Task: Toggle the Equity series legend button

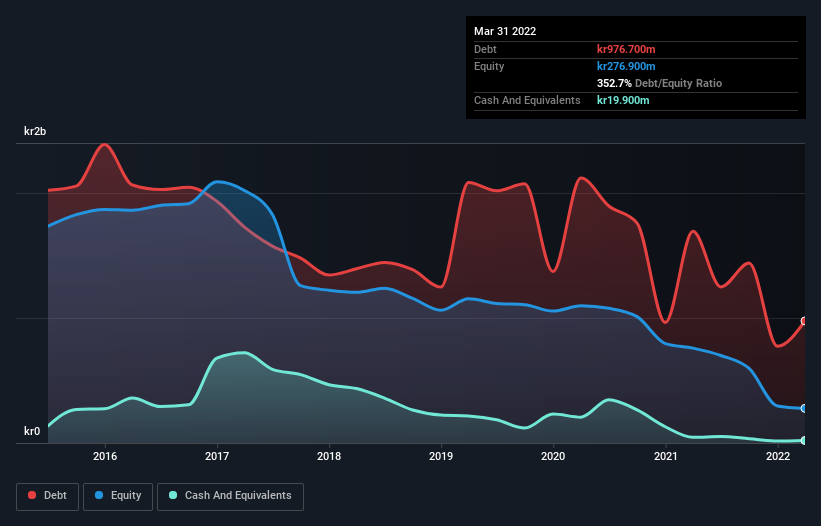Action: 118,496
